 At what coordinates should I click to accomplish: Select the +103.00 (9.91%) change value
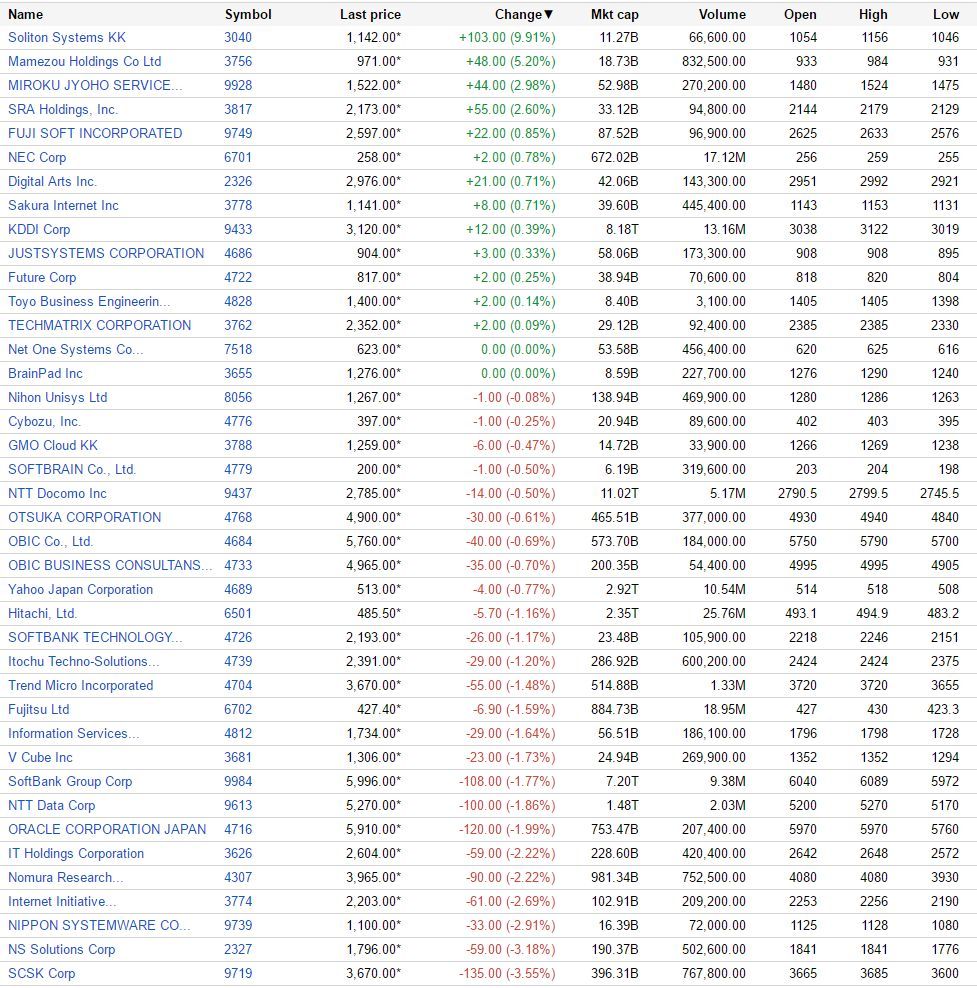coord(507,38)
